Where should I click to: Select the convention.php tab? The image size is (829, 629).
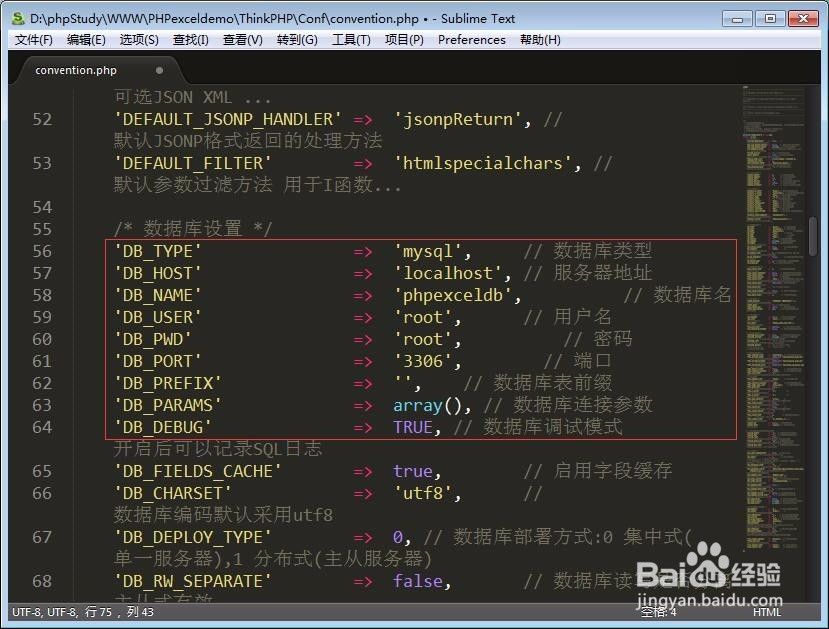click(75, 70)
